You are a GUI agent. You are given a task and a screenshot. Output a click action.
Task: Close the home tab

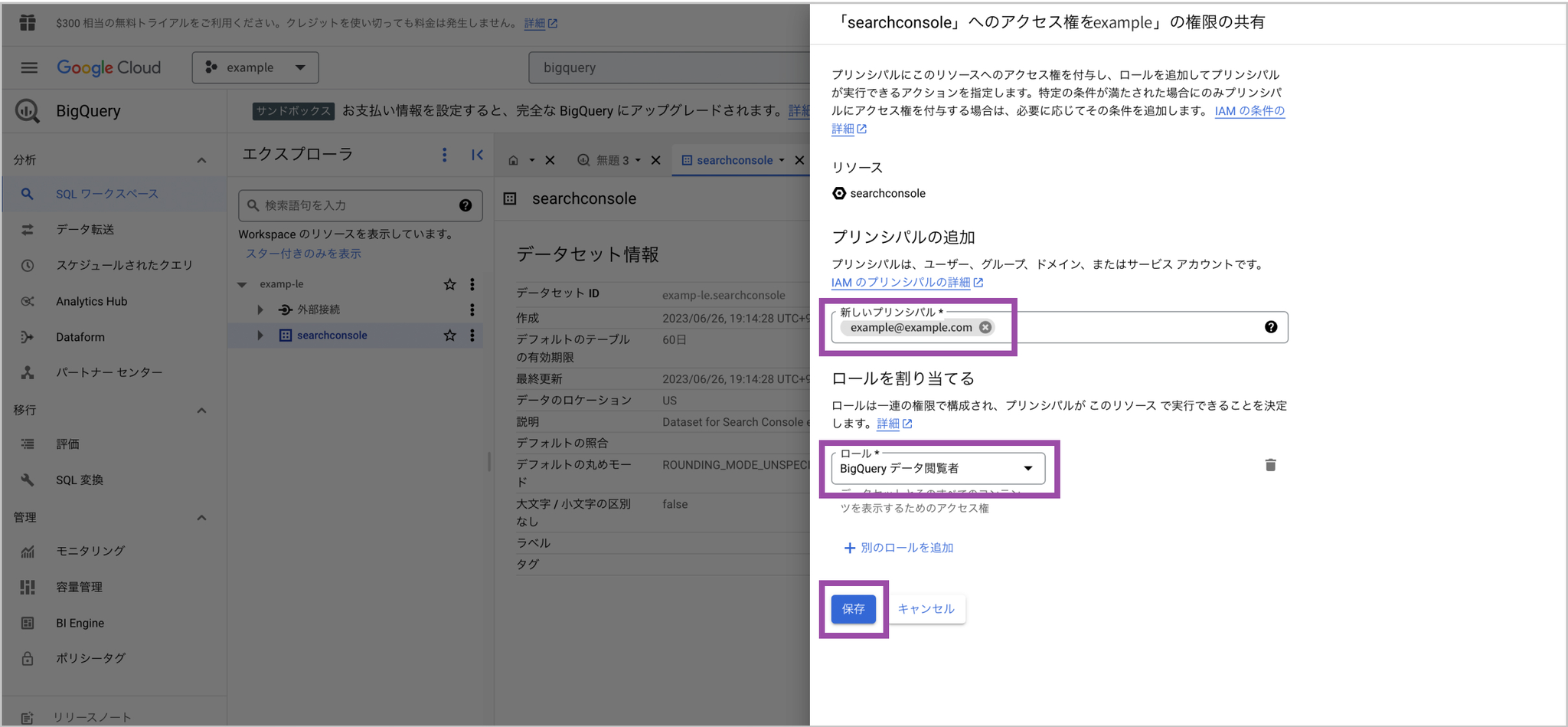pyautogui.click(x=550, y=160)
